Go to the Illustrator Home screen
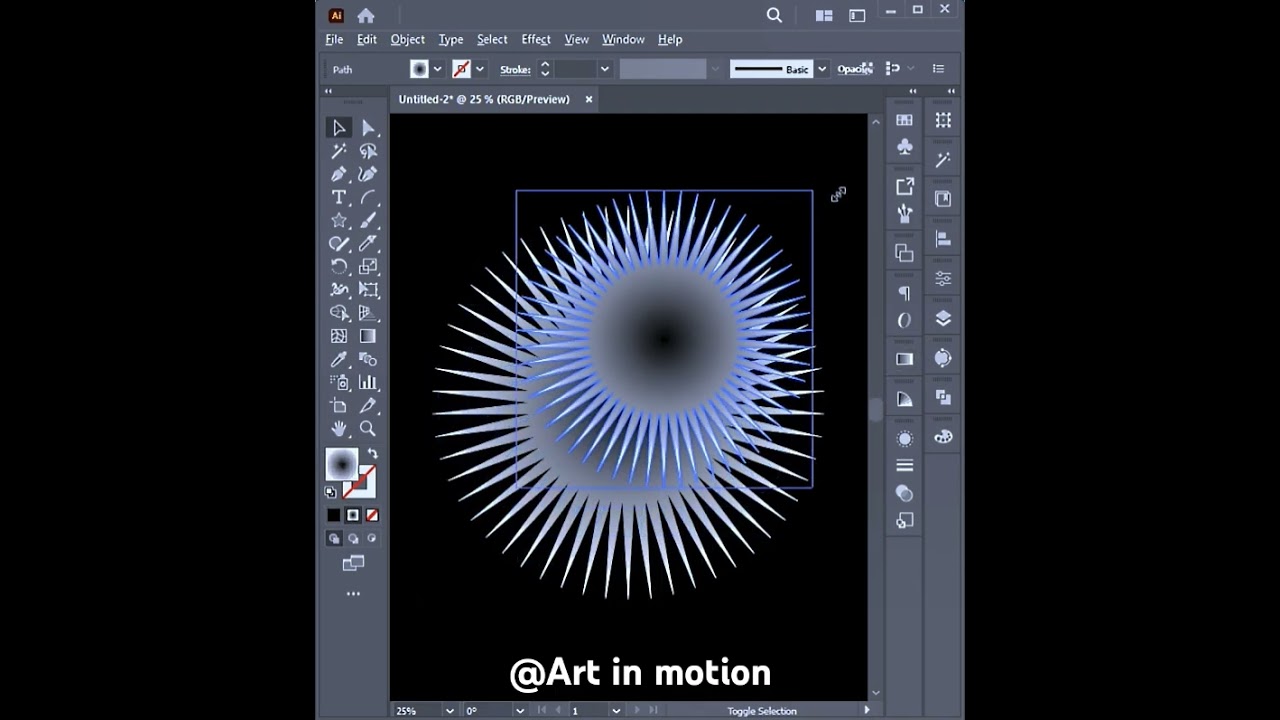 click(x=366, y=15)
